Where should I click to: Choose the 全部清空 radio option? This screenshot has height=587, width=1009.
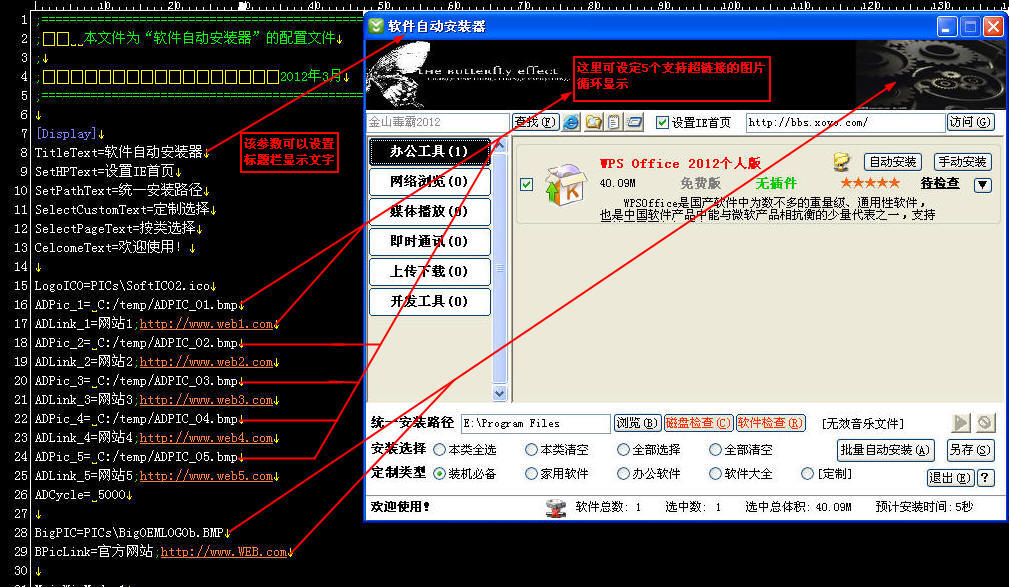pyautogui.click(x=716, y=449)
